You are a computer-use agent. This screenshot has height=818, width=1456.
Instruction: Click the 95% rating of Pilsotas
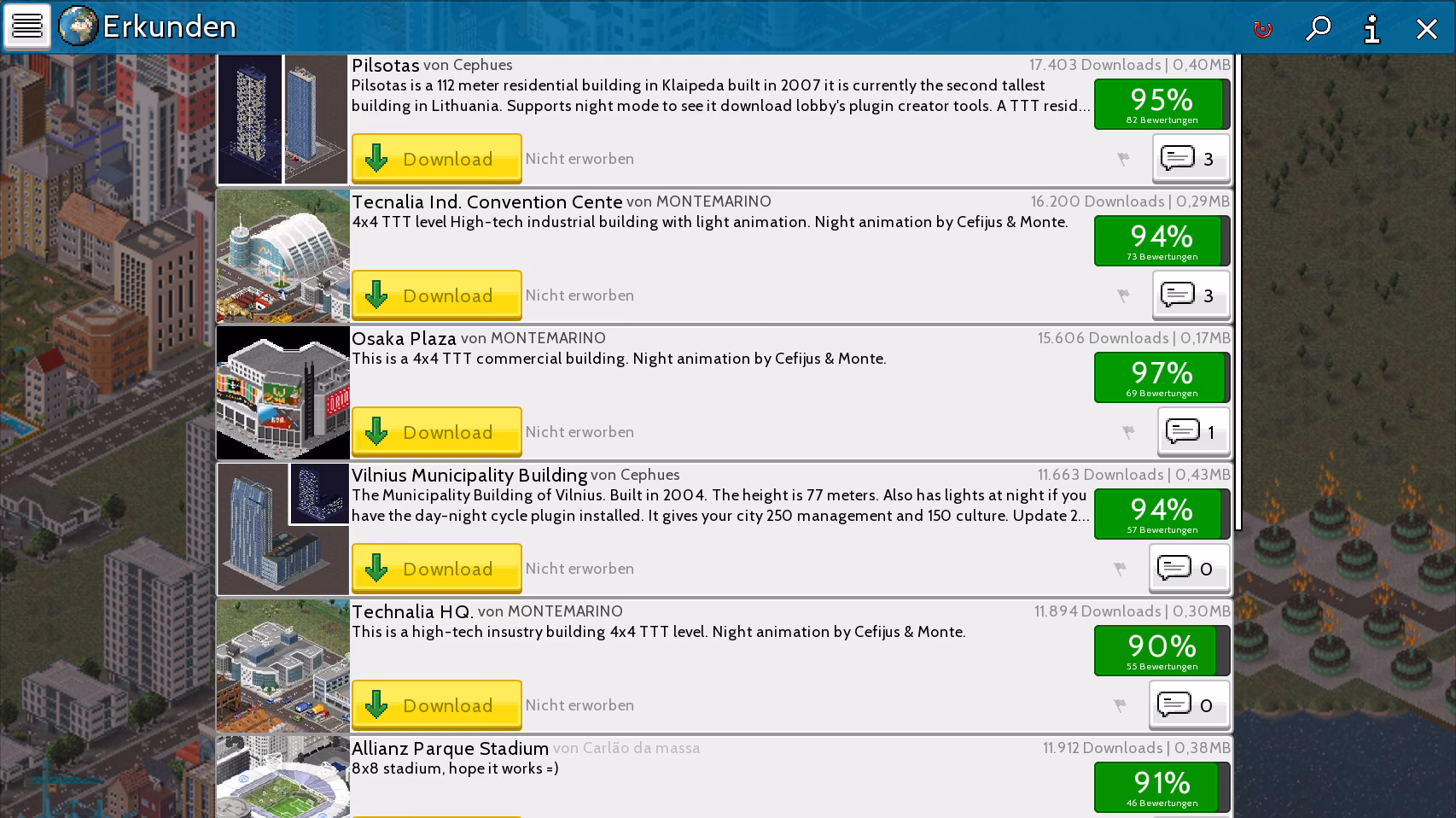[1162, 104]
